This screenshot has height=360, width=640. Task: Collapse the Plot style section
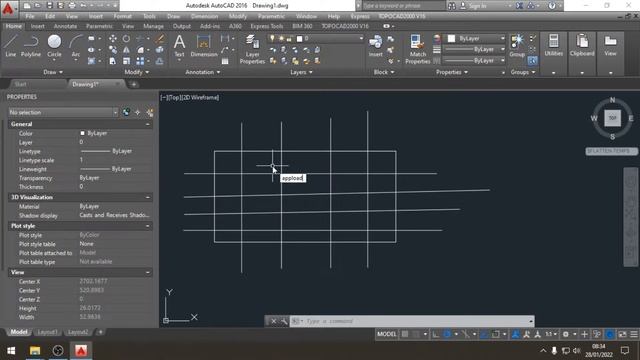click(148, 226)
